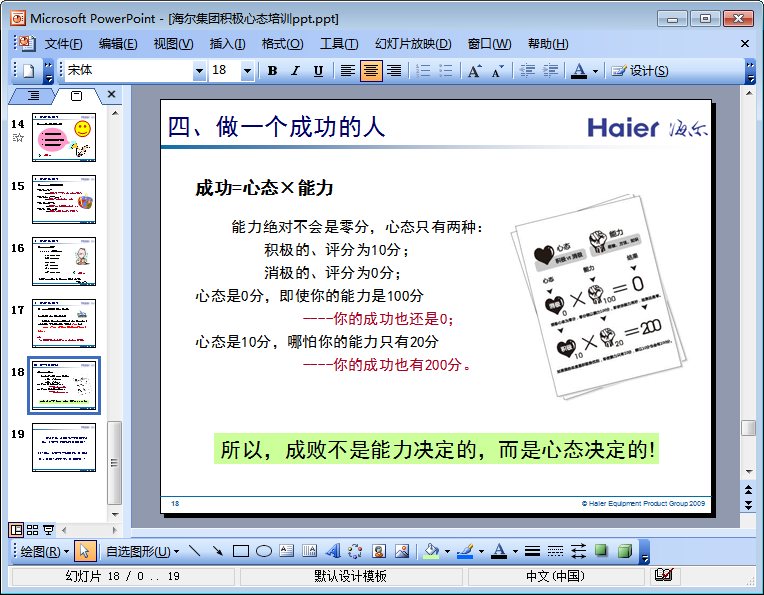Image resolution: width=764 pixels, height=595 pixels.
Task: Open 窗口(W) menu
Action: pyautogui.click(x=489, y=44)
